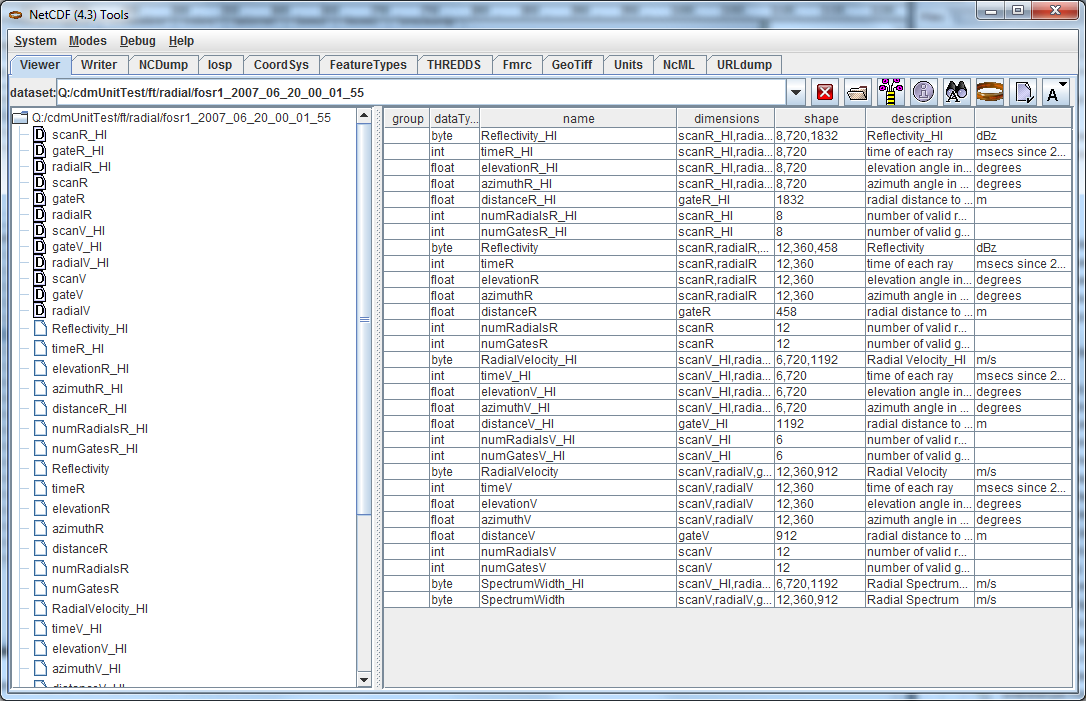Click the purple info icon

click(924, 92)
